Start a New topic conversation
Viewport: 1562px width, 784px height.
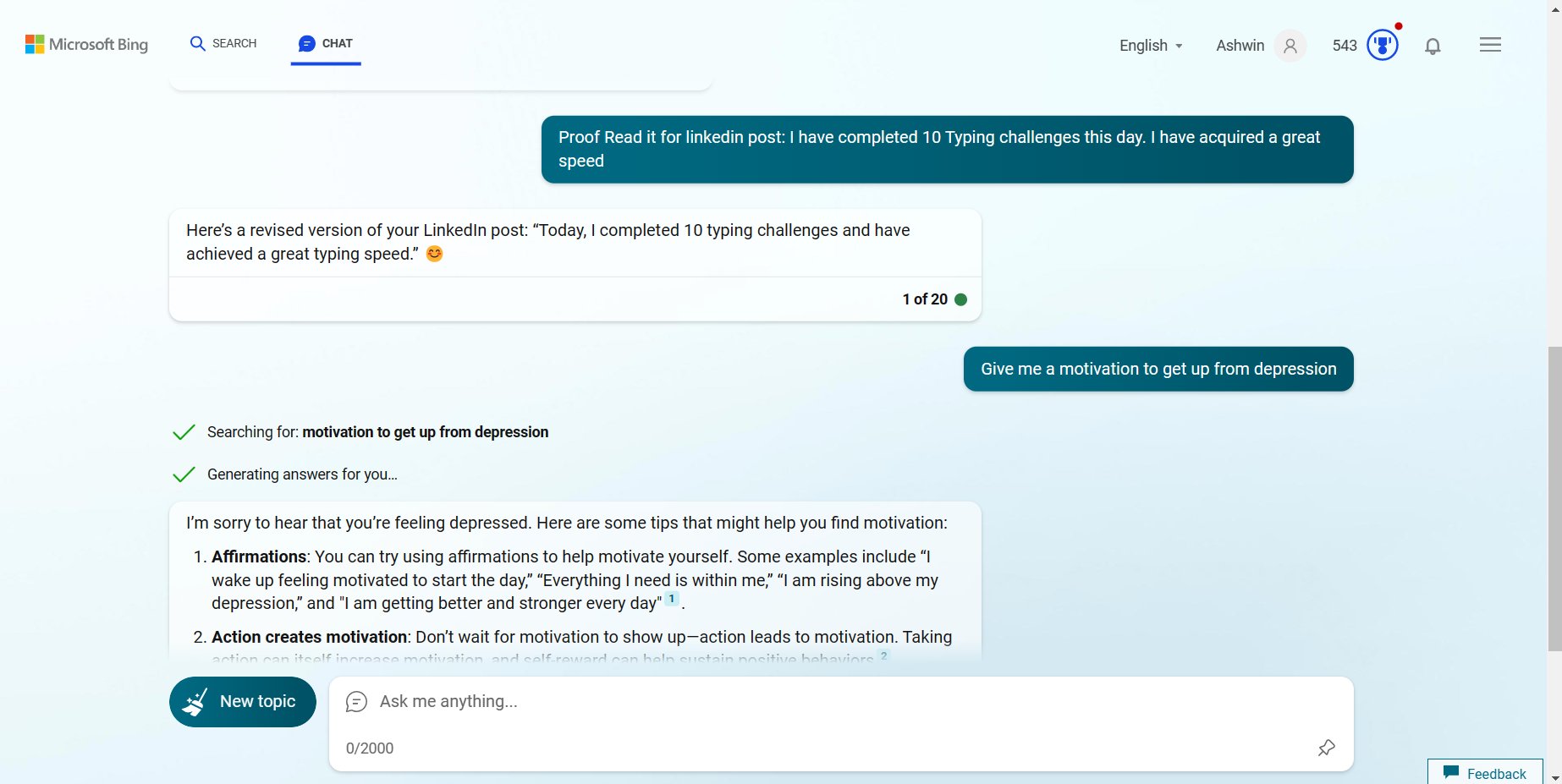242,701
